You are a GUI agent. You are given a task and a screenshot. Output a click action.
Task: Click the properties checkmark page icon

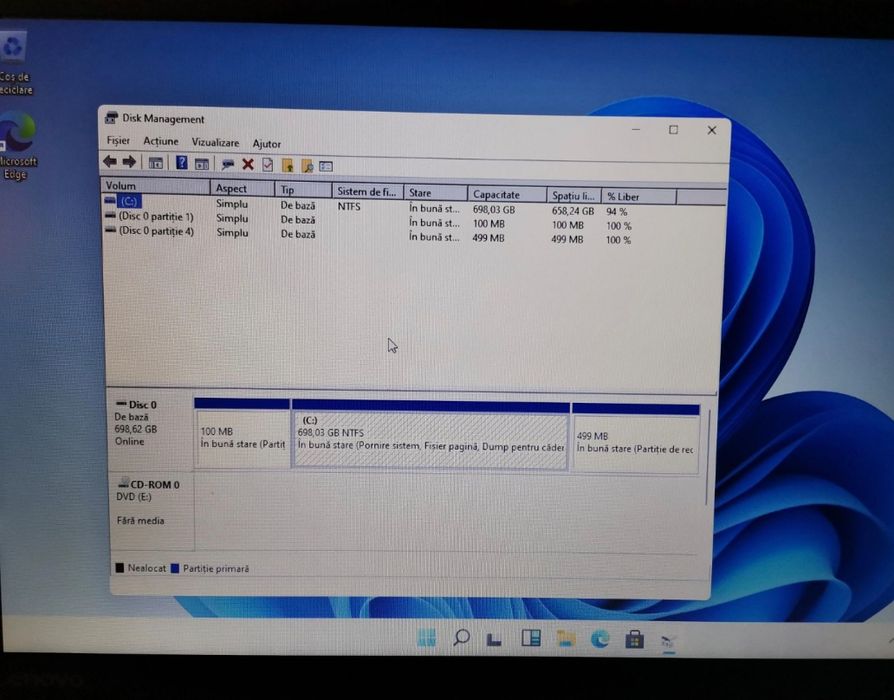pos(267,165)
